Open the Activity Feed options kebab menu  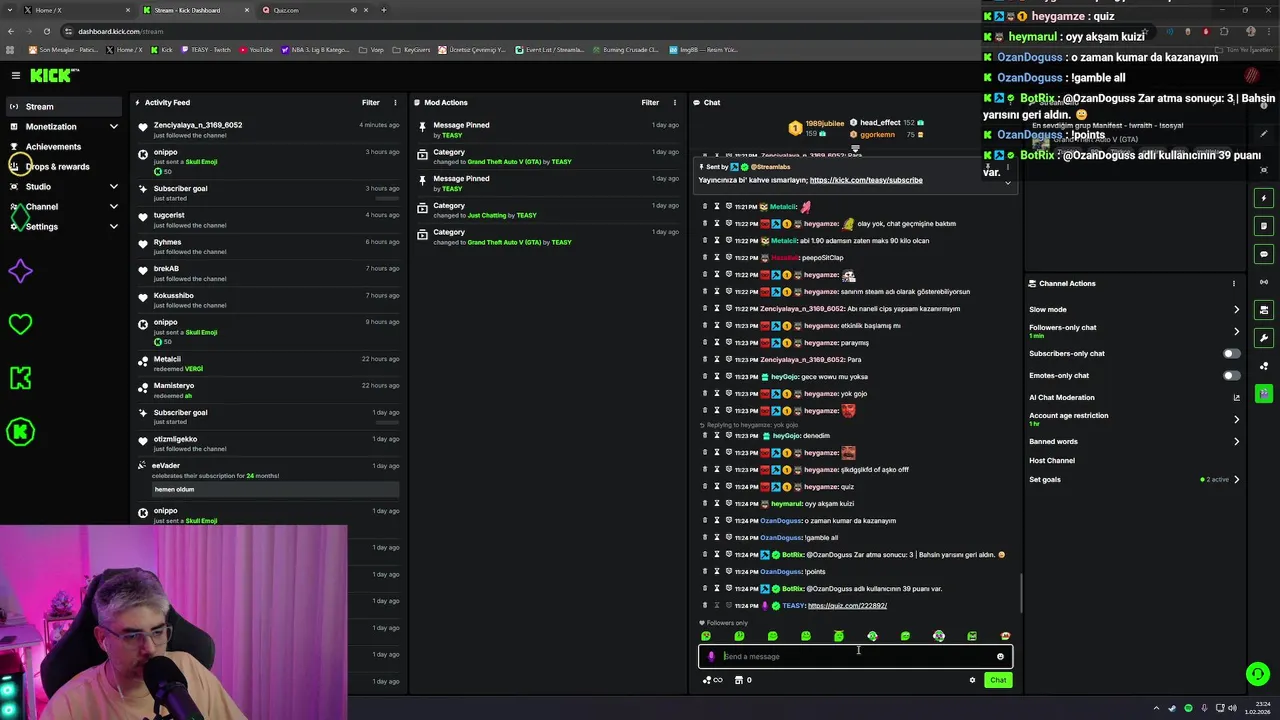pyautogui.click(x=395, y=102)
